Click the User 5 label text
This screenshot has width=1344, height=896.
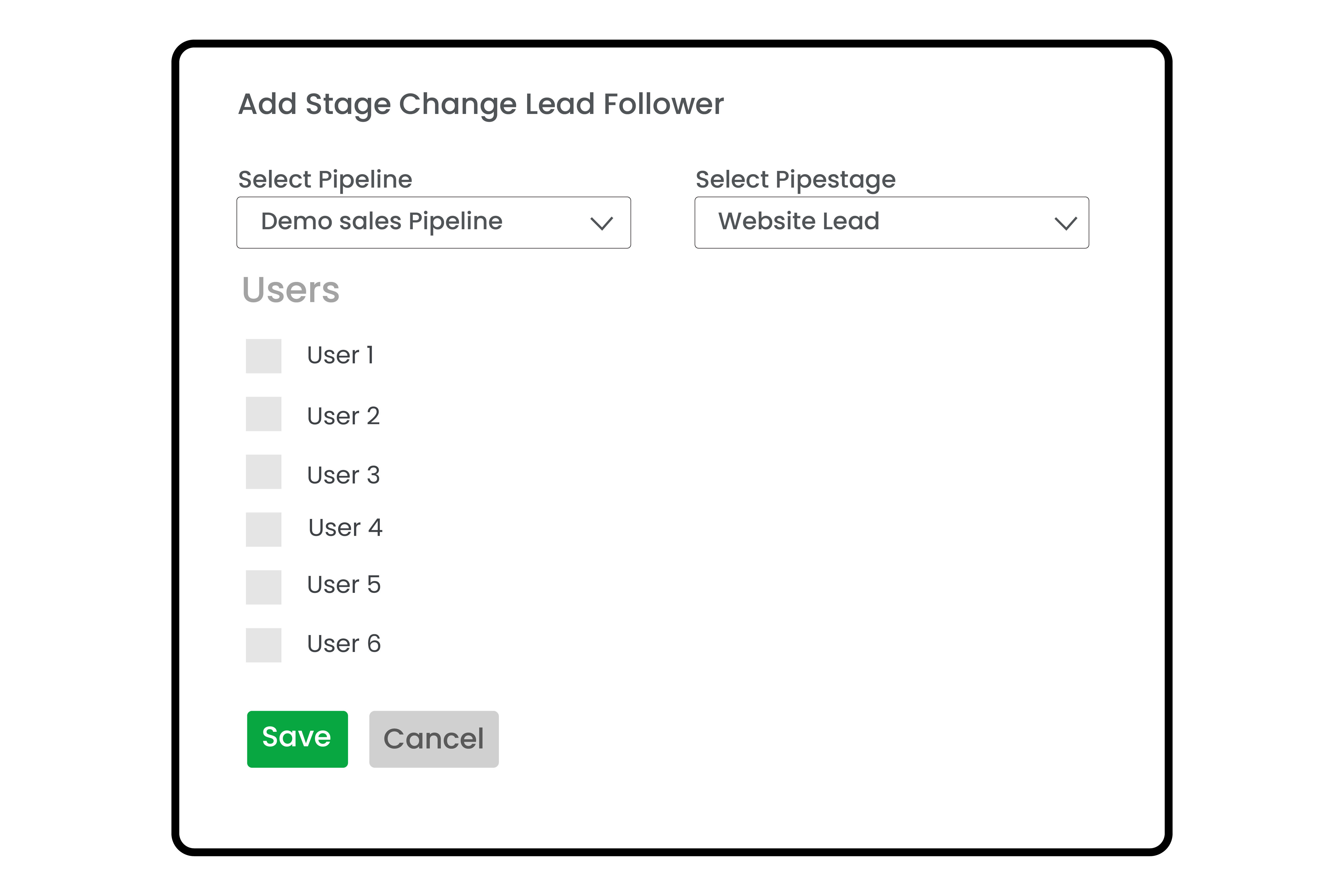[x=344, y=585]
